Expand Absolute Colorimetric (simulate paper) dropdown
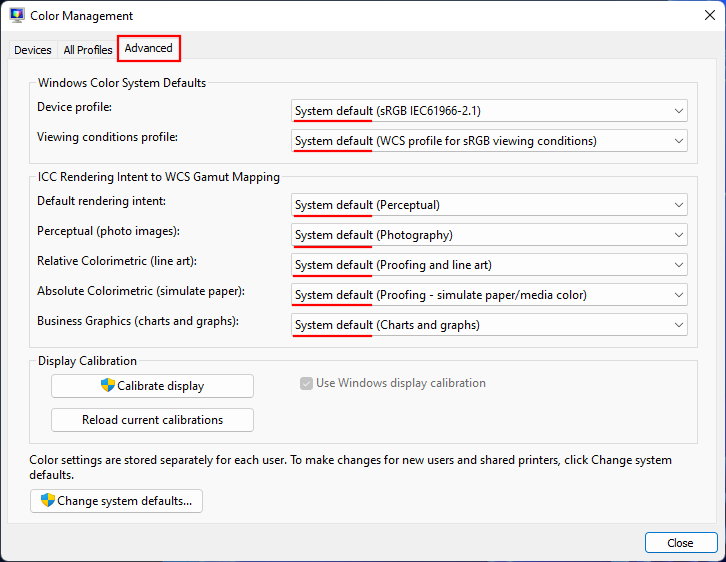This screenshot has width=726, height=562. tap(489, 295)
